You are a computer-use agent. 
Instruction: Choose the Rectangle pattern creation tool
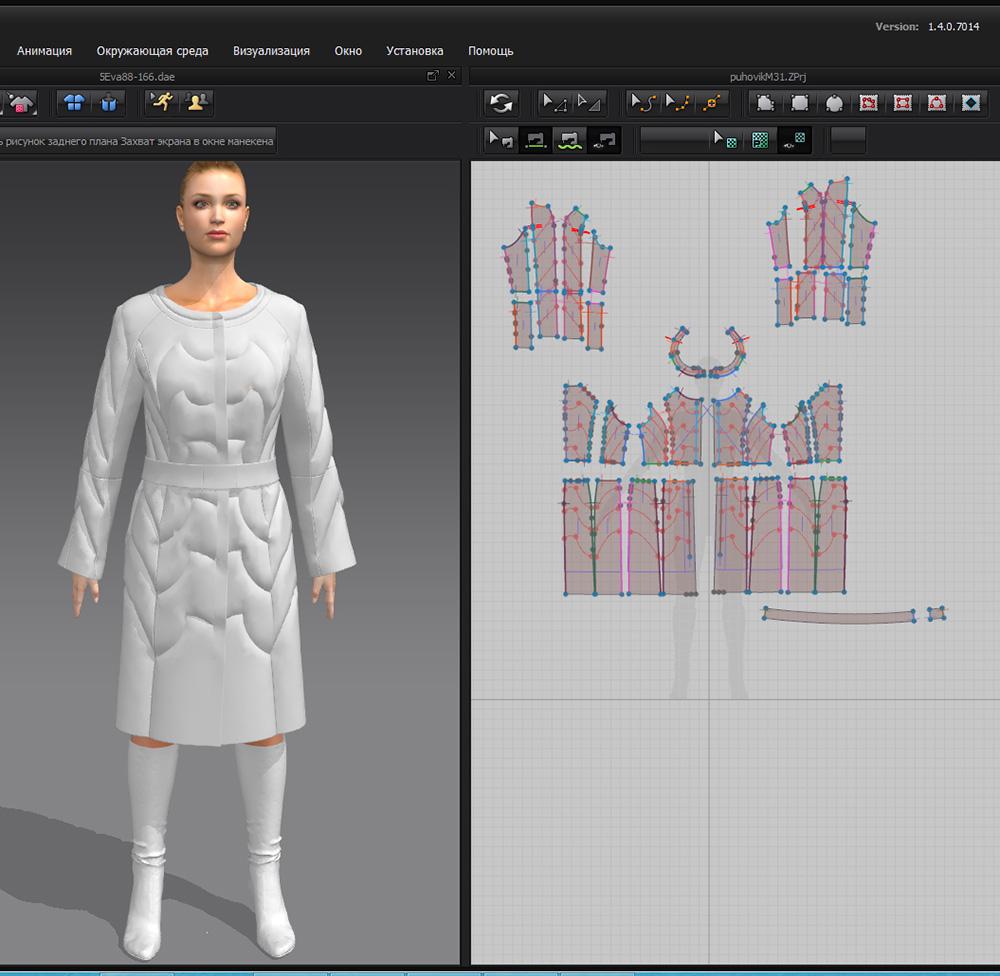pyautogui.click(x=800, y=103)
